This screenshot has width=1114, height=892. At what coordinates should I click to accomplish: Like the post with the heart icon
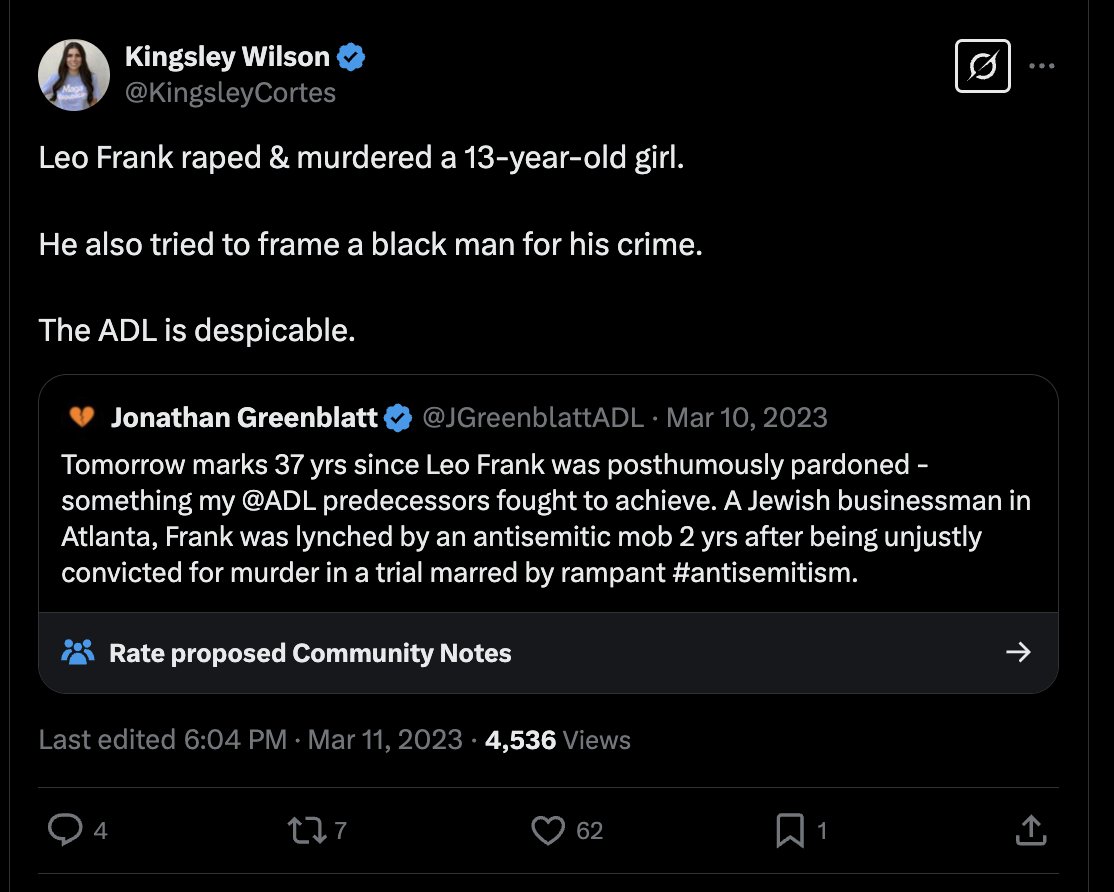(548, 829)
